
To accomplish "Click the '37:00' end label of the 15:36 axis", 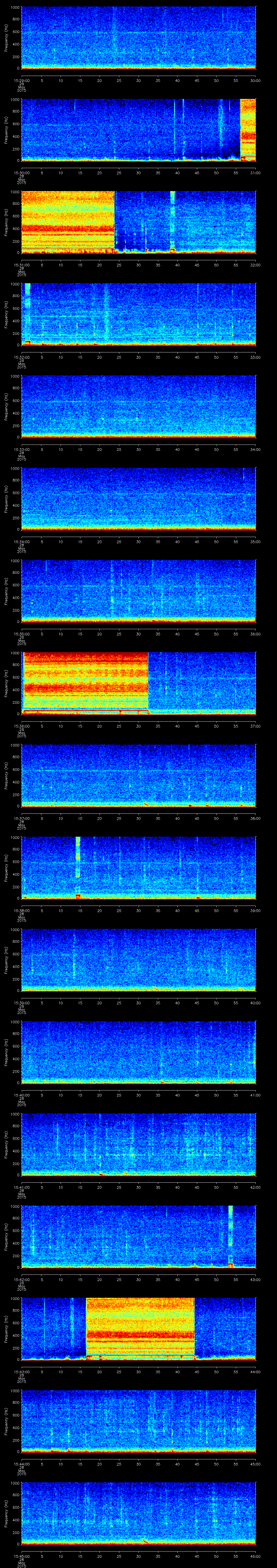I will (x=256, y=726).
